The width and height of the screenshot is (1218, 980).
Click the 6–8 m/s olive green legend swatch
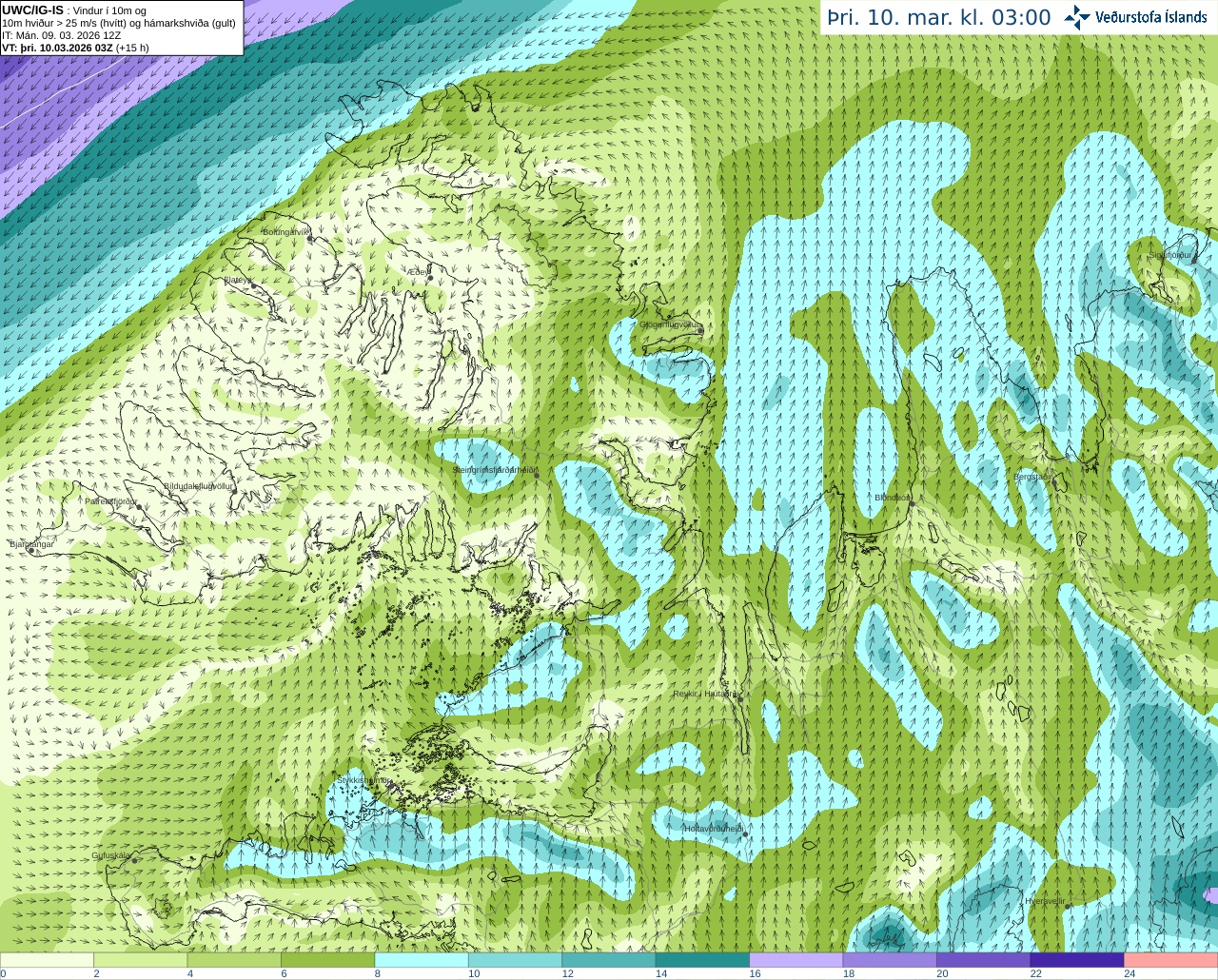[x=328, y=960]
